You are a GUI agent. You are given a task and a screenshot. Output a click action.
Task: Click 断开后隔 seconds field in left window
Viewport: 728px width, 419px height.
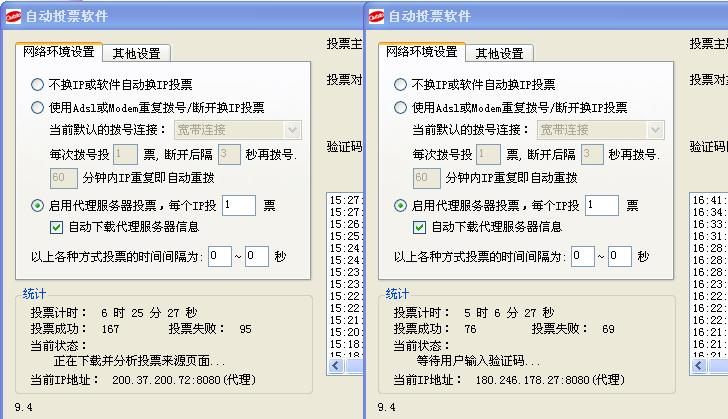pos(229,154)
